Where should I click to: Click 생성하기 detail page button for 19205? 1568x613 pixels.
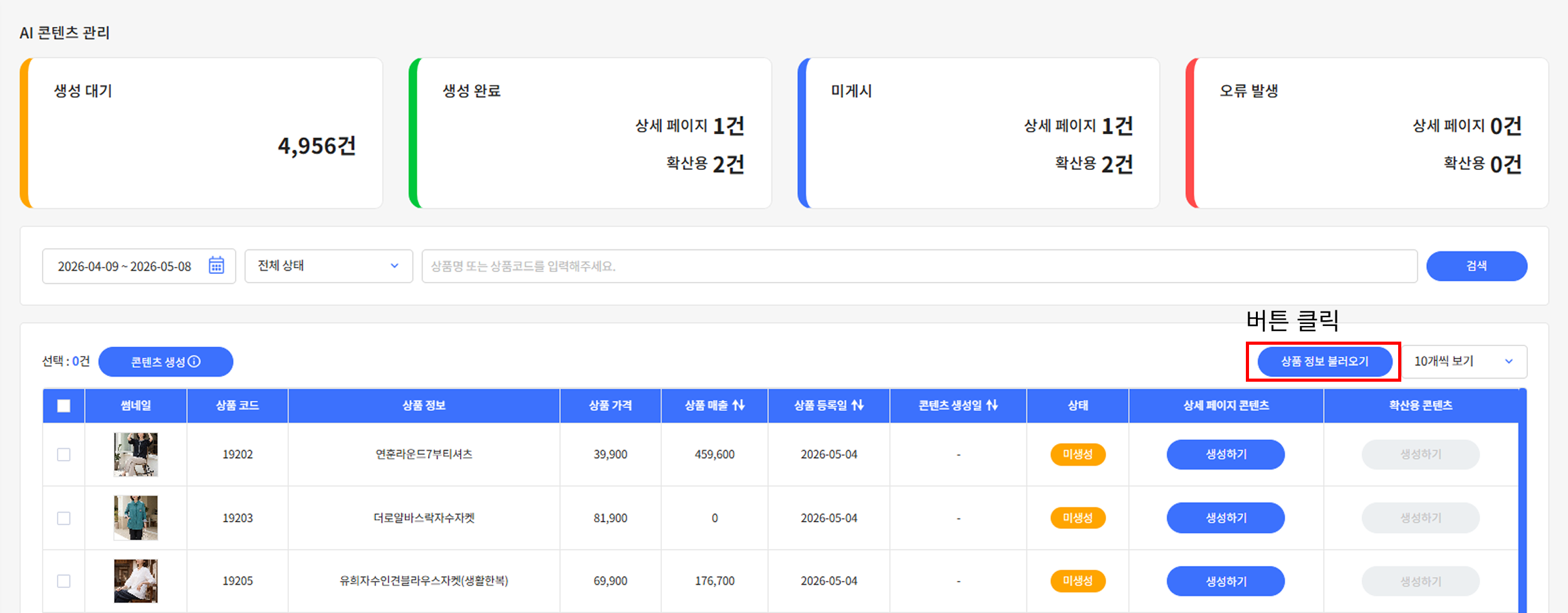(1226, 581)
